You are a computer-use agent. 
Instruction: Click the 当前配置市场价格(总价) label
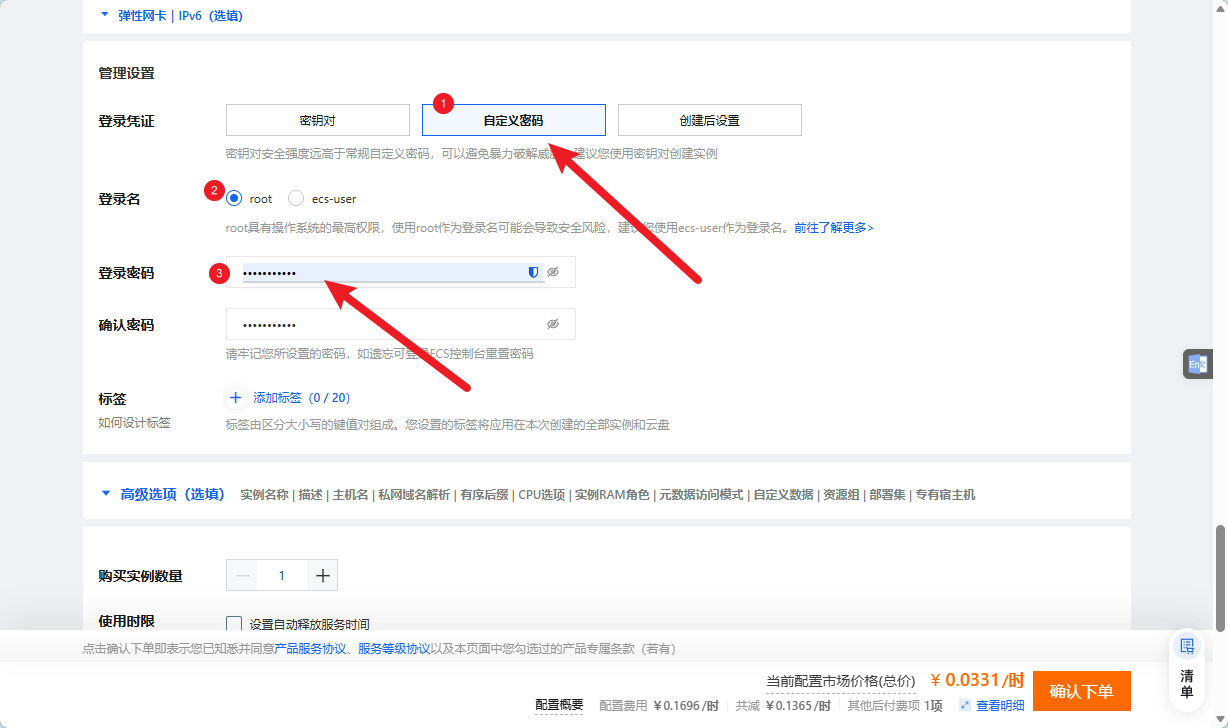(840, 681)
